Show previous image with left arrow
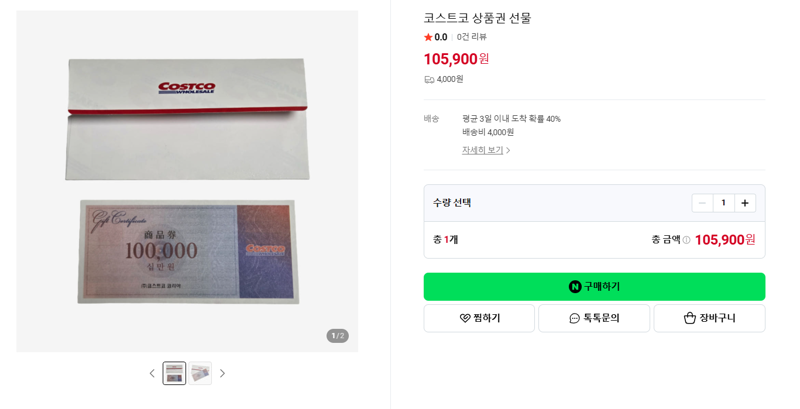 coord(152,373)
